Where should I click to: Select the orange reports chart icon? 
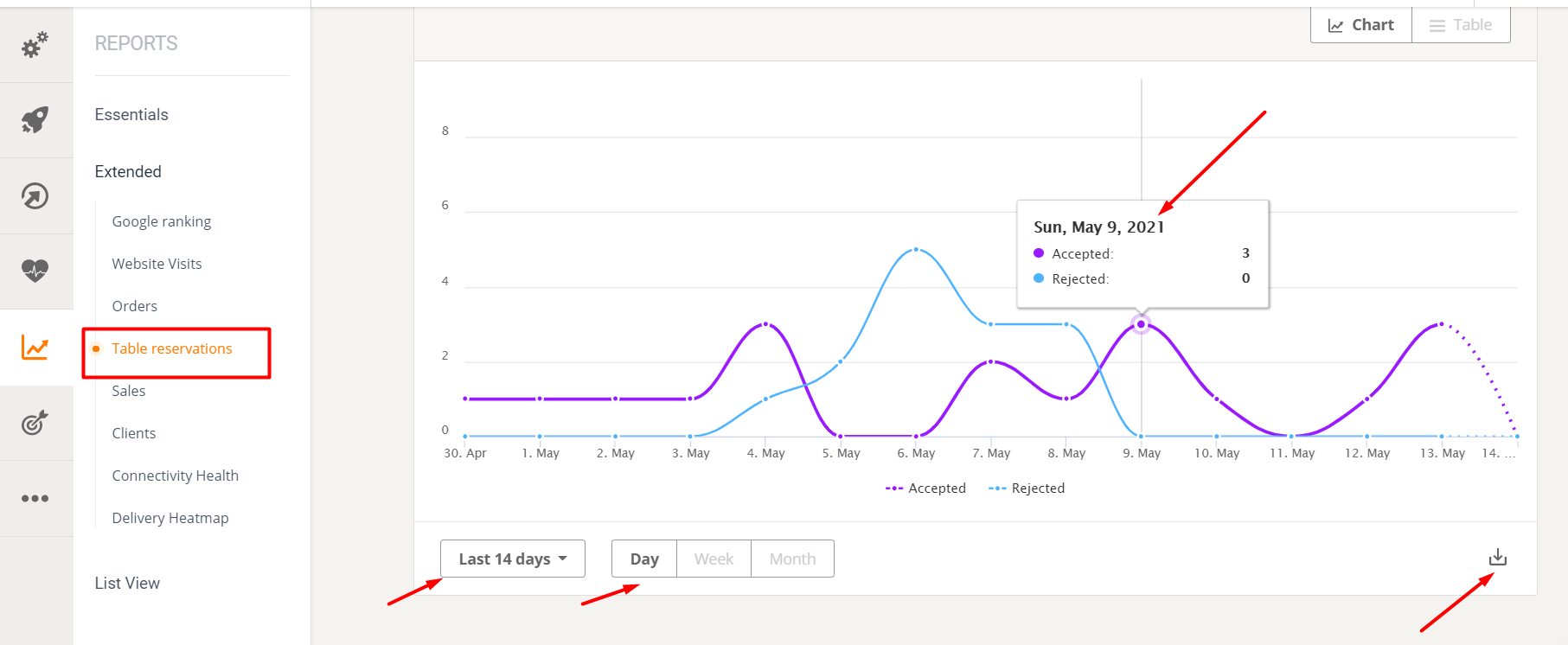35,348
